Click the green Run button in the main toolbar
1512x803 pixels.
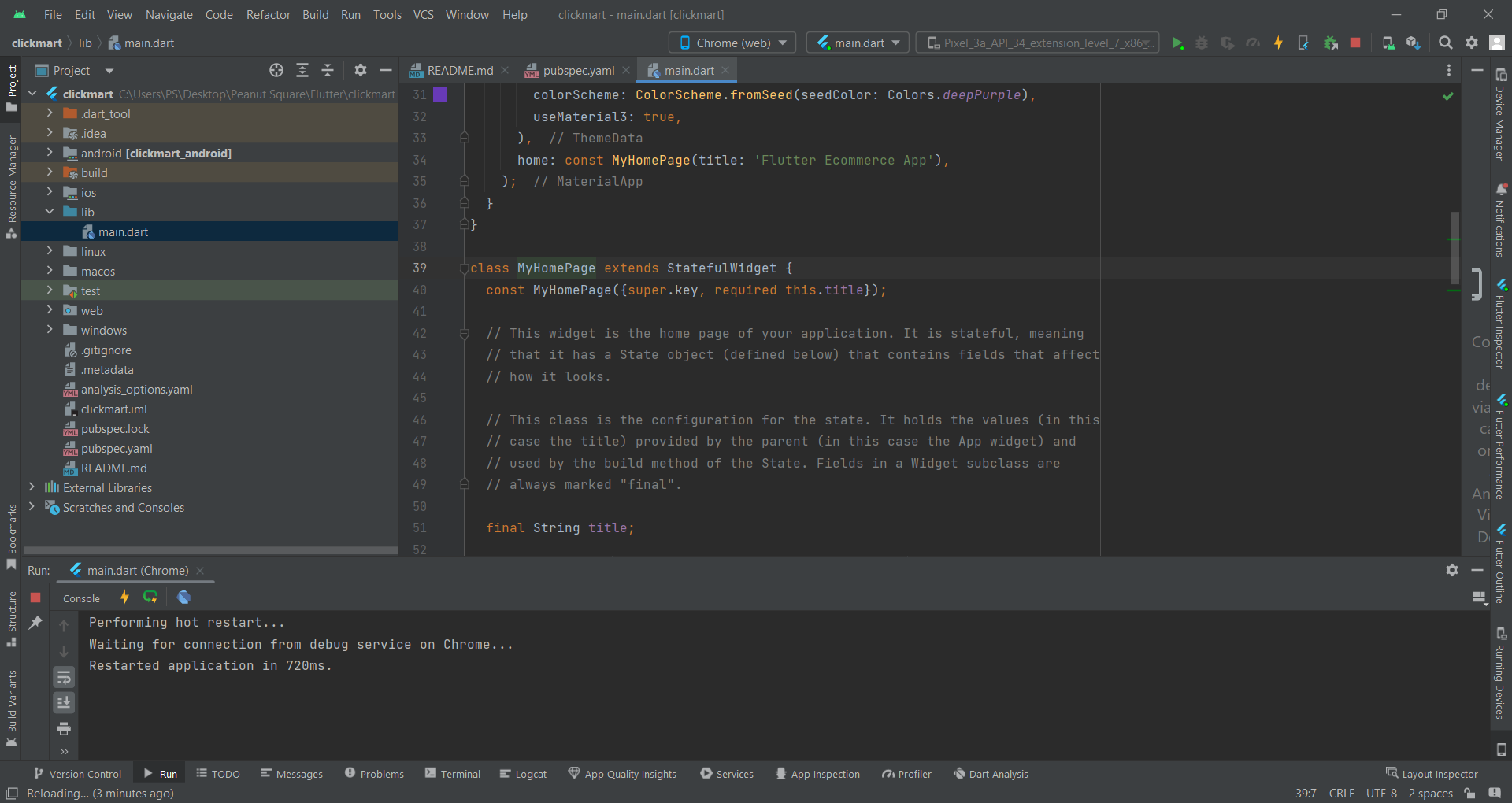(x=1177, y=43)
